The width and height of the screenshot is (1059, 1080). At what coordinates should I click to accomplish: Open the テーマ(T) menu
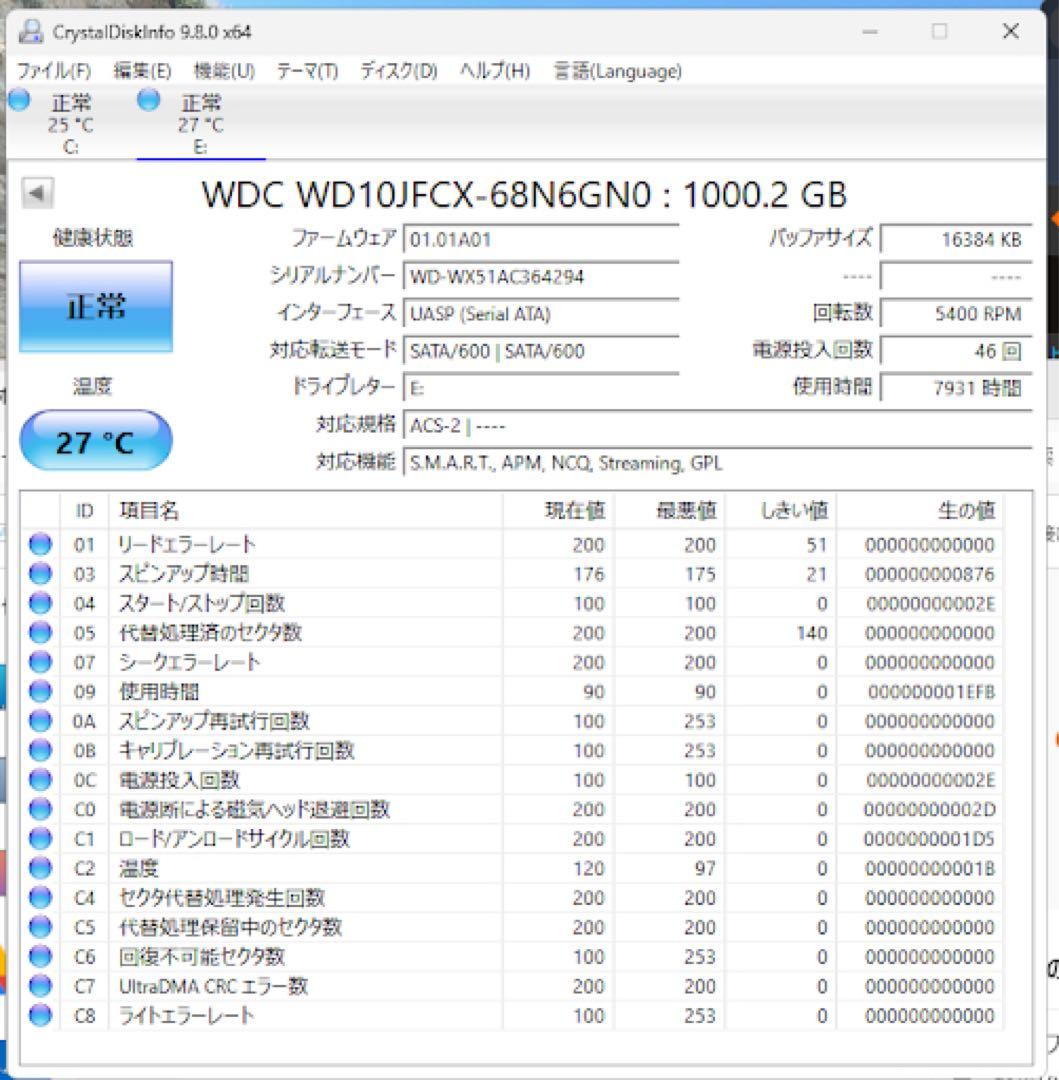tap(307, 71)
